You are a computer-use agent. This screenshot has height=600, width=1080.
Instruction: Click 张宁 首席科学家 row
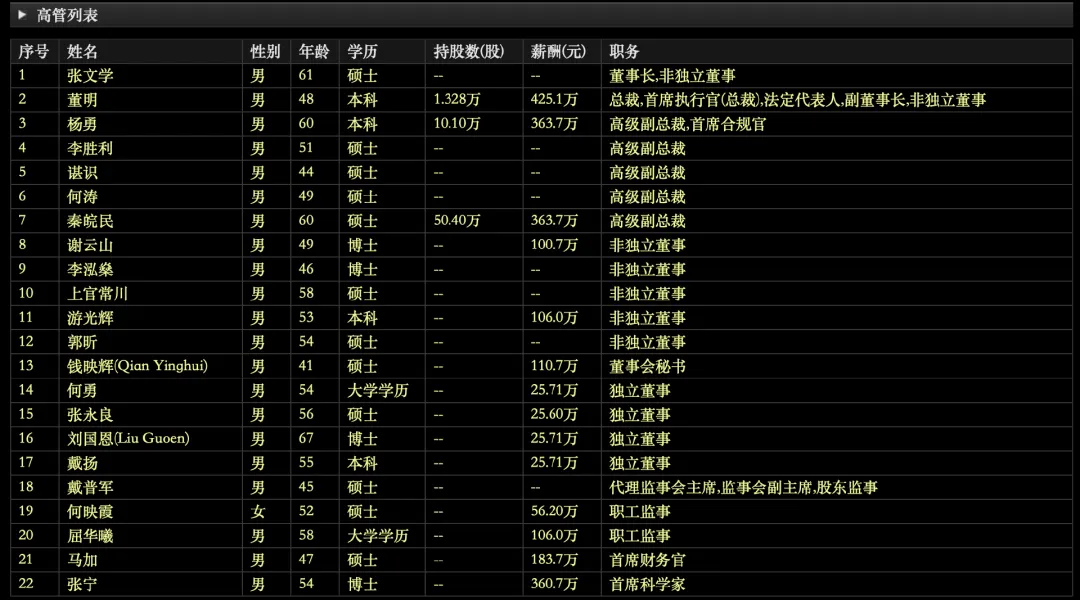coord(83,584)
